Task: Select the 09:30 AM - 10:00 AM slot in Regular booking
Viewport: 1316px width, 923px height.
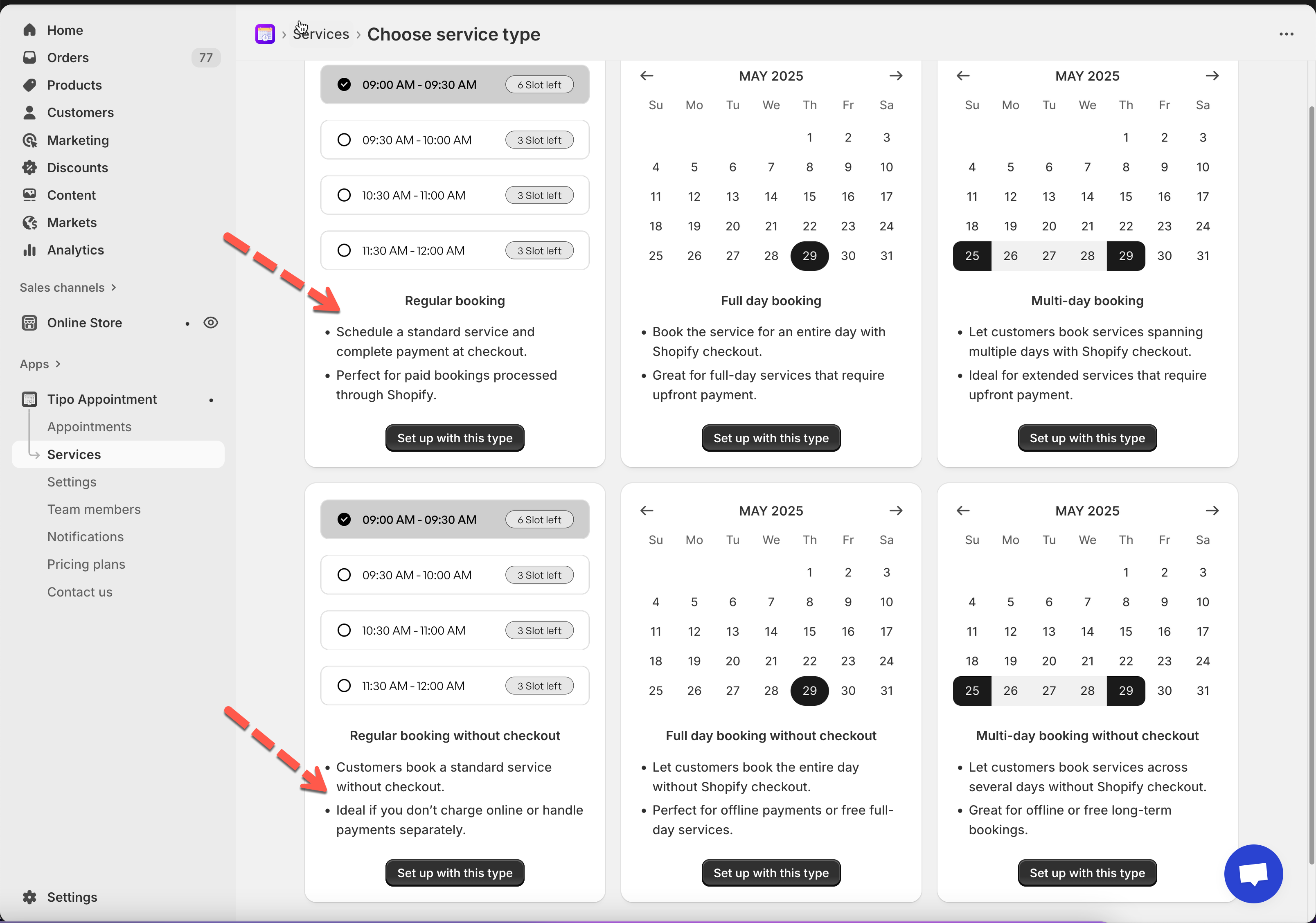Action: coord(344,140)
